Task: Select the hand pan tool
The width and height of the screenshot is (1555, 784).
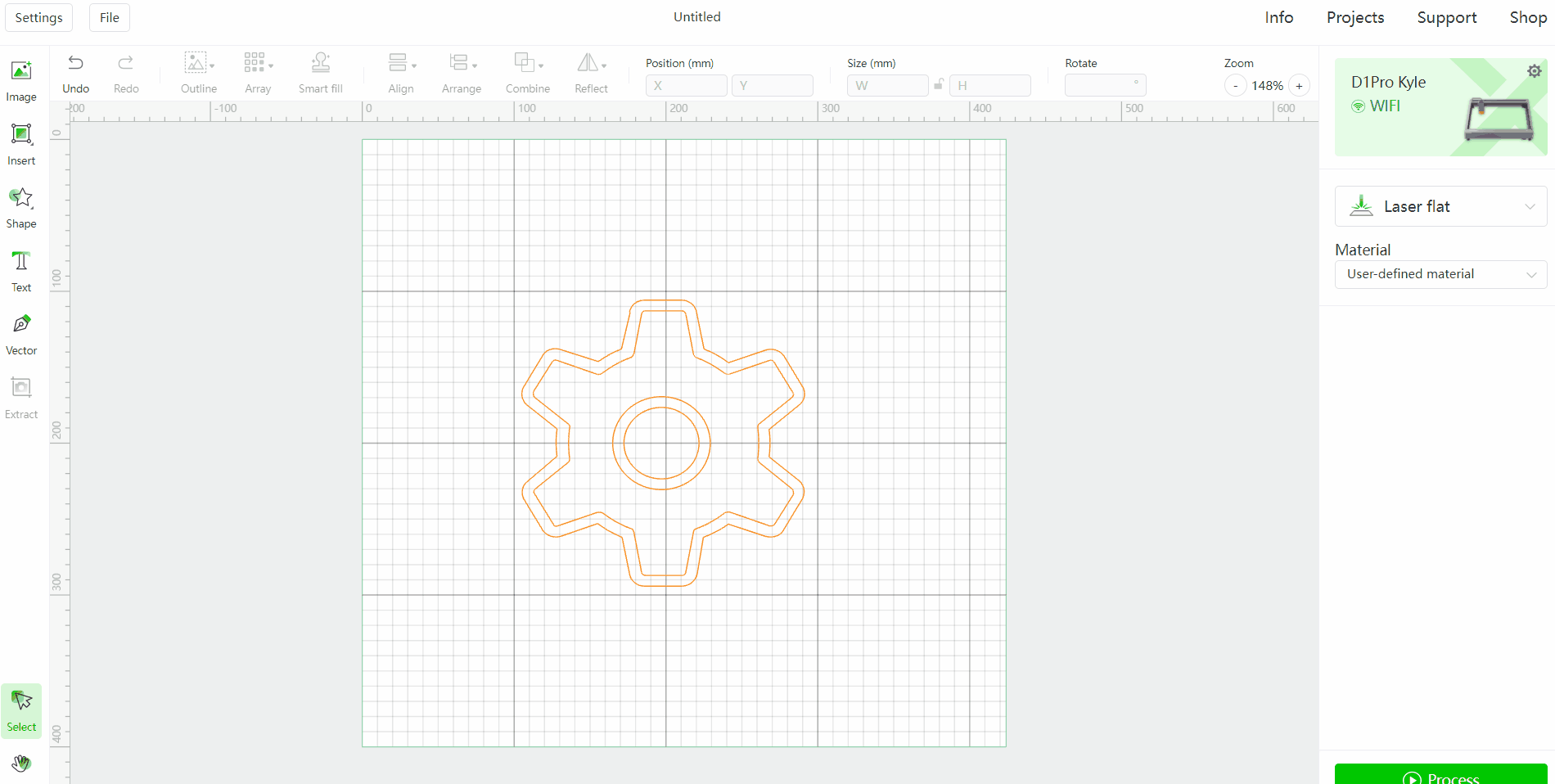Action: (x=21, y=764)
